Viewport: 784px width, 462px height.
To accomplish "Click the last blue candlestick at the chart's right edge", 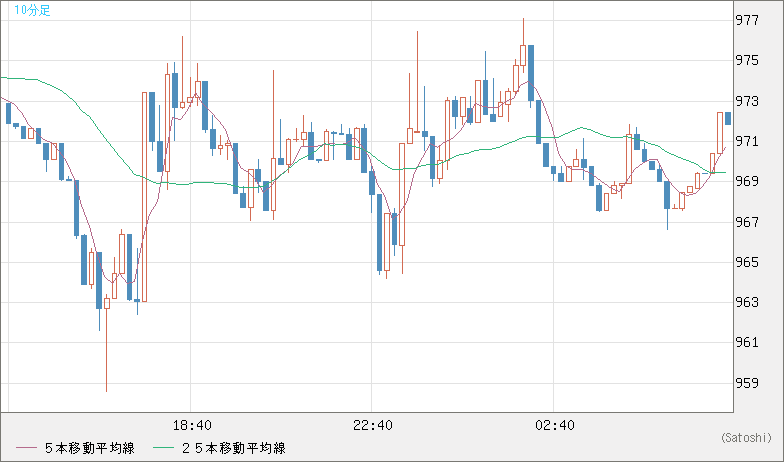I will point(728,118).
